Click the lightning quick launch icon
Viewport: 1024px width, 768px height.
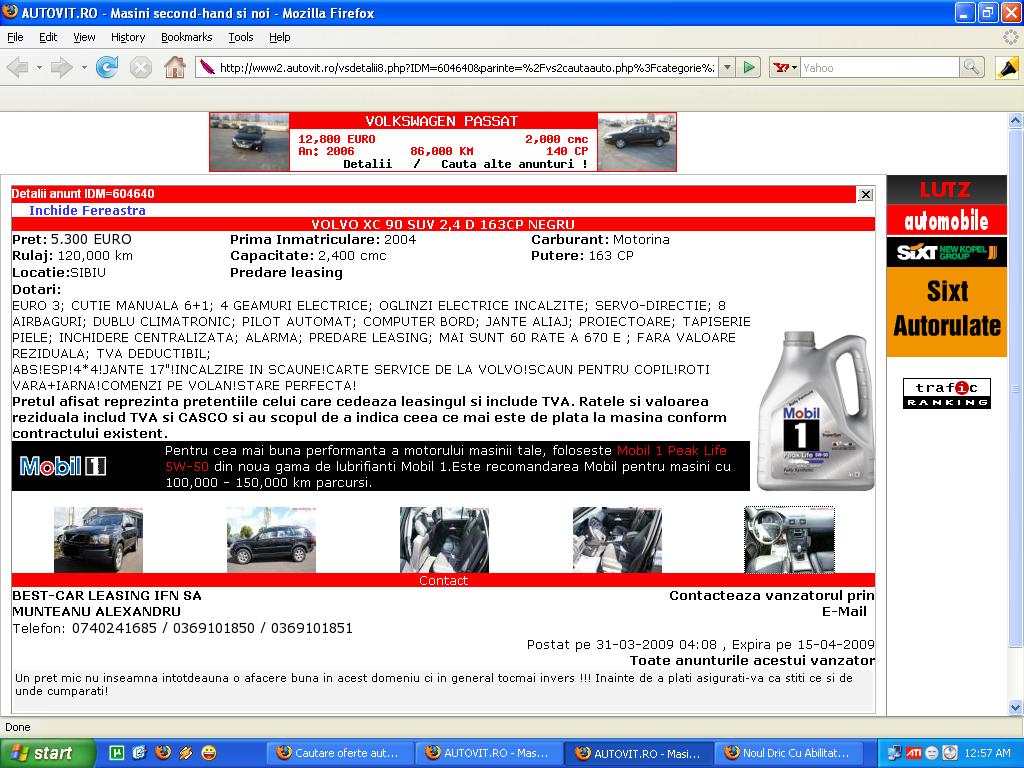point(186,753)
